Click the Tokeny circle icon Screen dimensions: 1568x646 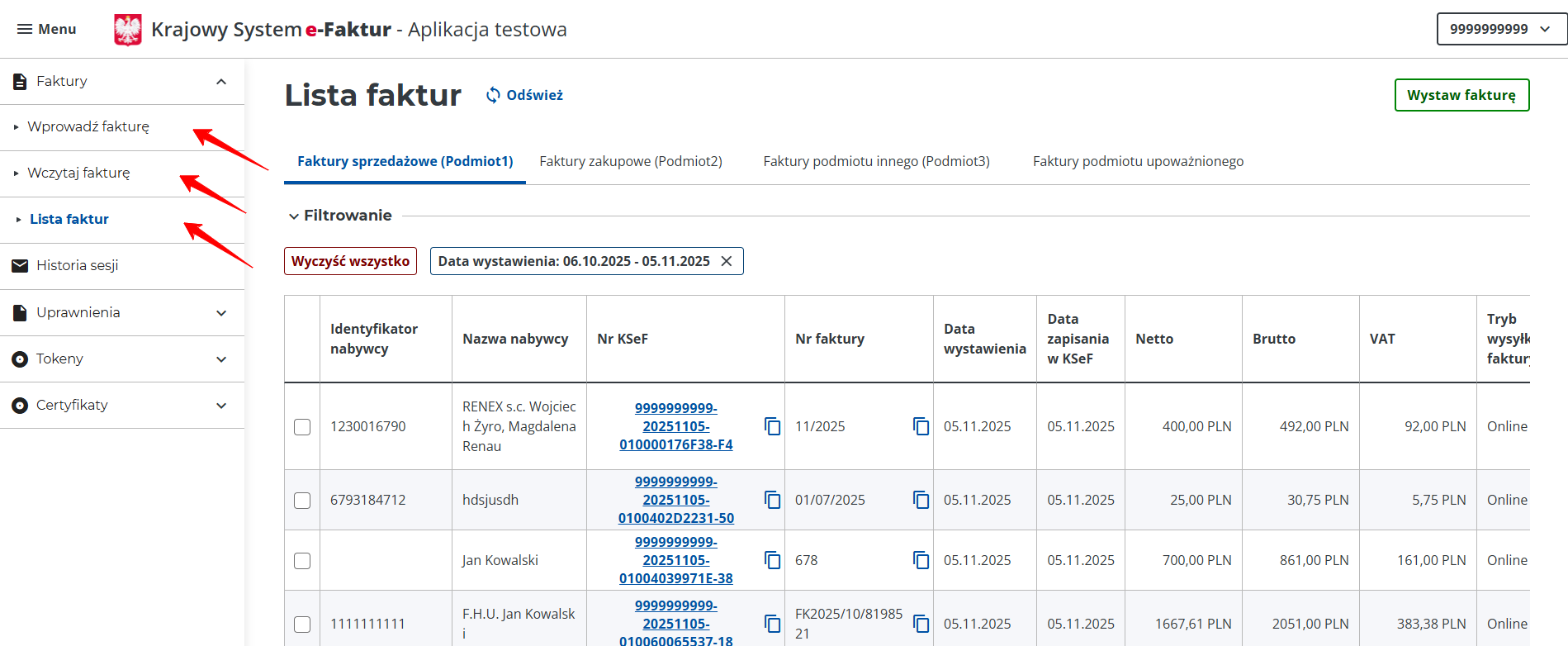(20, 359)
